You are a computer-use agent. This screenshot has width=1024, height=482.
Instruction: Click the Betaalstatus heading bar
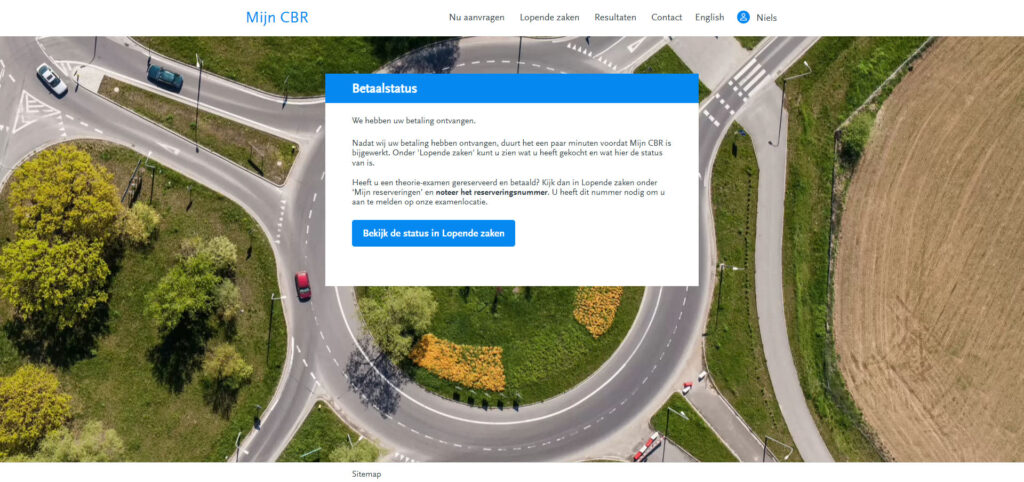pos(511,88)
